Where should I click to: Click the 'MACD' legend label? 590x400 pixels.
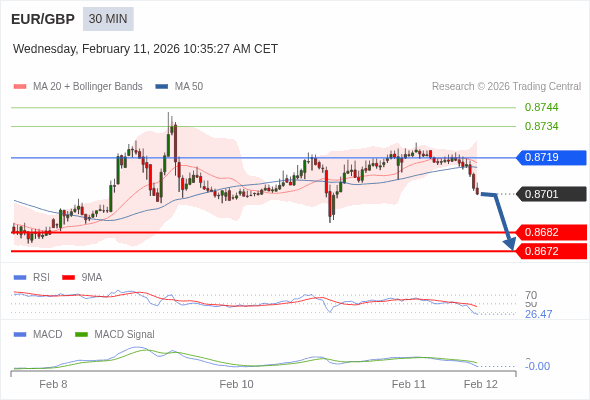pyautogui.click(x=48, y=335)
